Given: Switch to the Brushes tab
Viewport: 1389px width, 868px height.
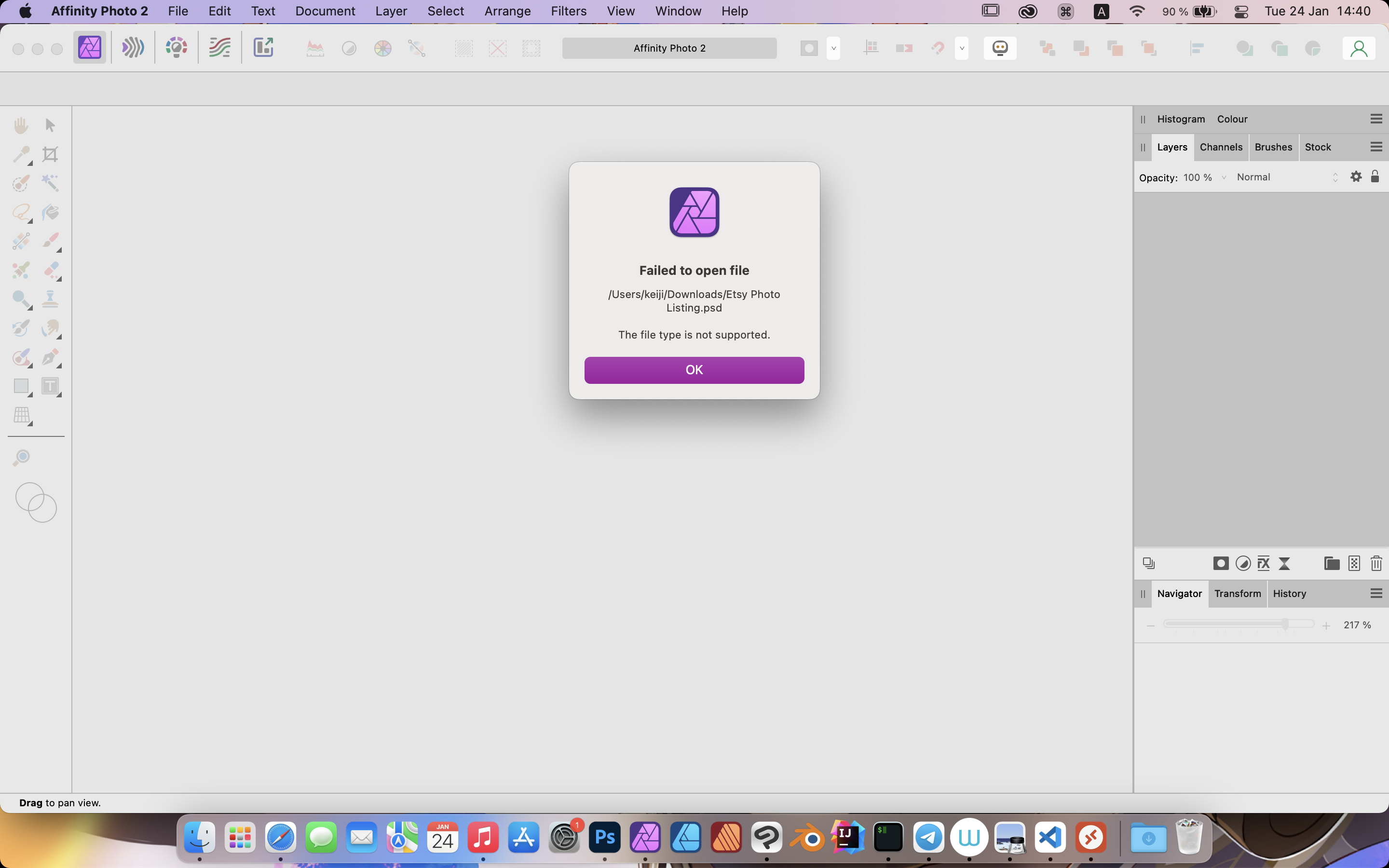Looking at the screenshot, I should pyautogui.click(x=1273, y=147).
